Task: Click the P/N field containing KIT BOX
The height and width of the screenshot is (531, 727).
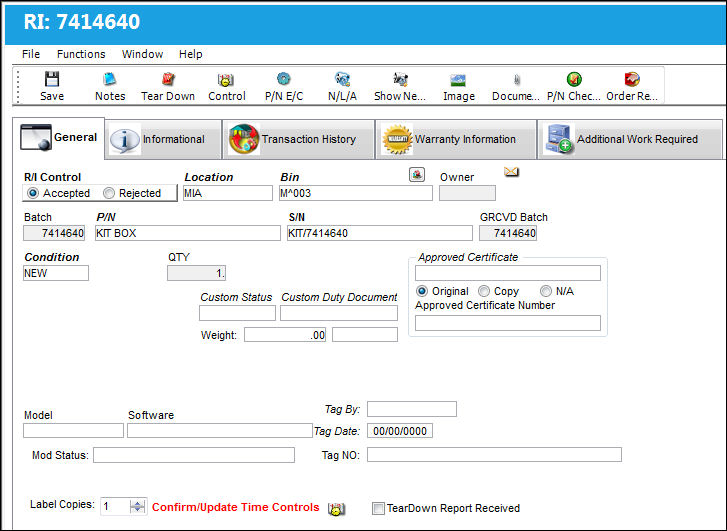Action: coord(188,233)
